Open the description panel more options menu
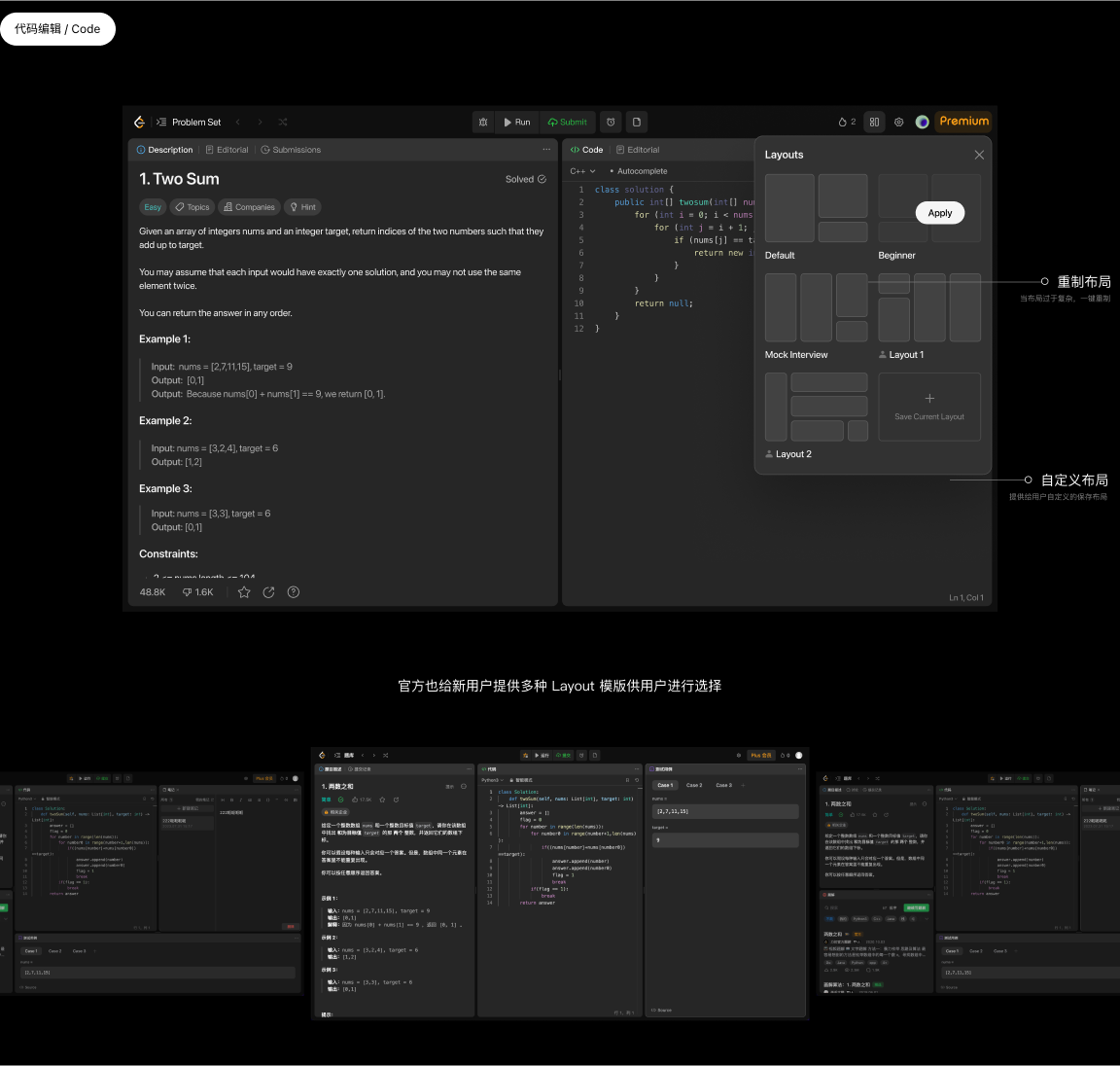Viewport: 1120px width, 1066px height. [x=546, y=150]
